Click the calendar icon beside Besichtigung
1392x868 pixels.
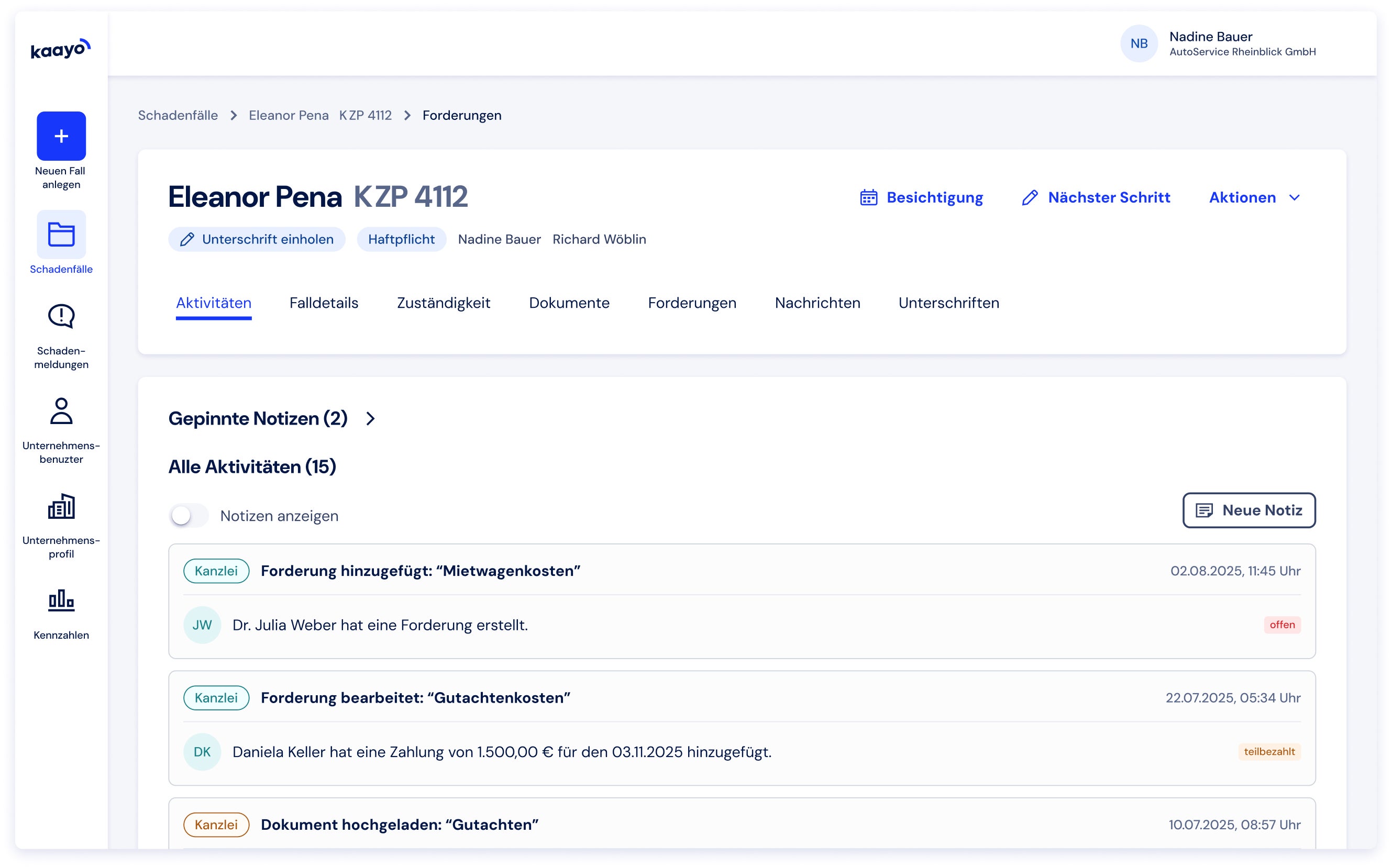tap(868, 197)
